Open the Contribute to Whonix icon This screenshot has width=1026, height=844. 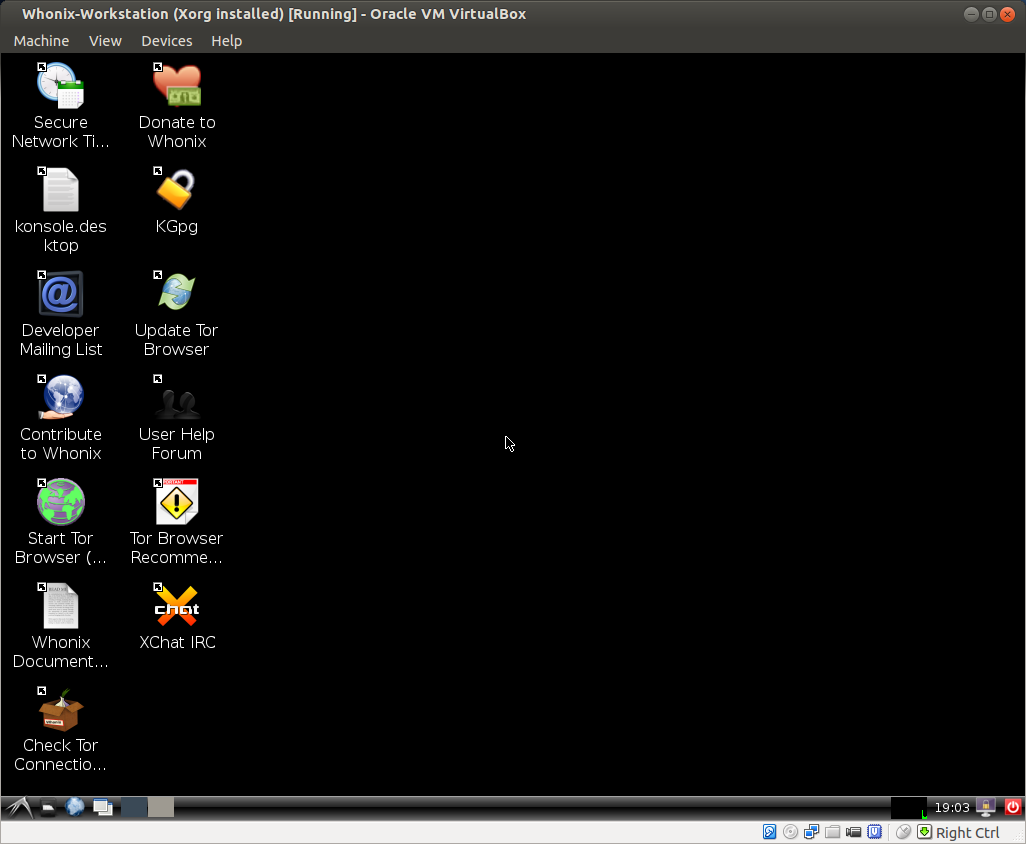61,399
